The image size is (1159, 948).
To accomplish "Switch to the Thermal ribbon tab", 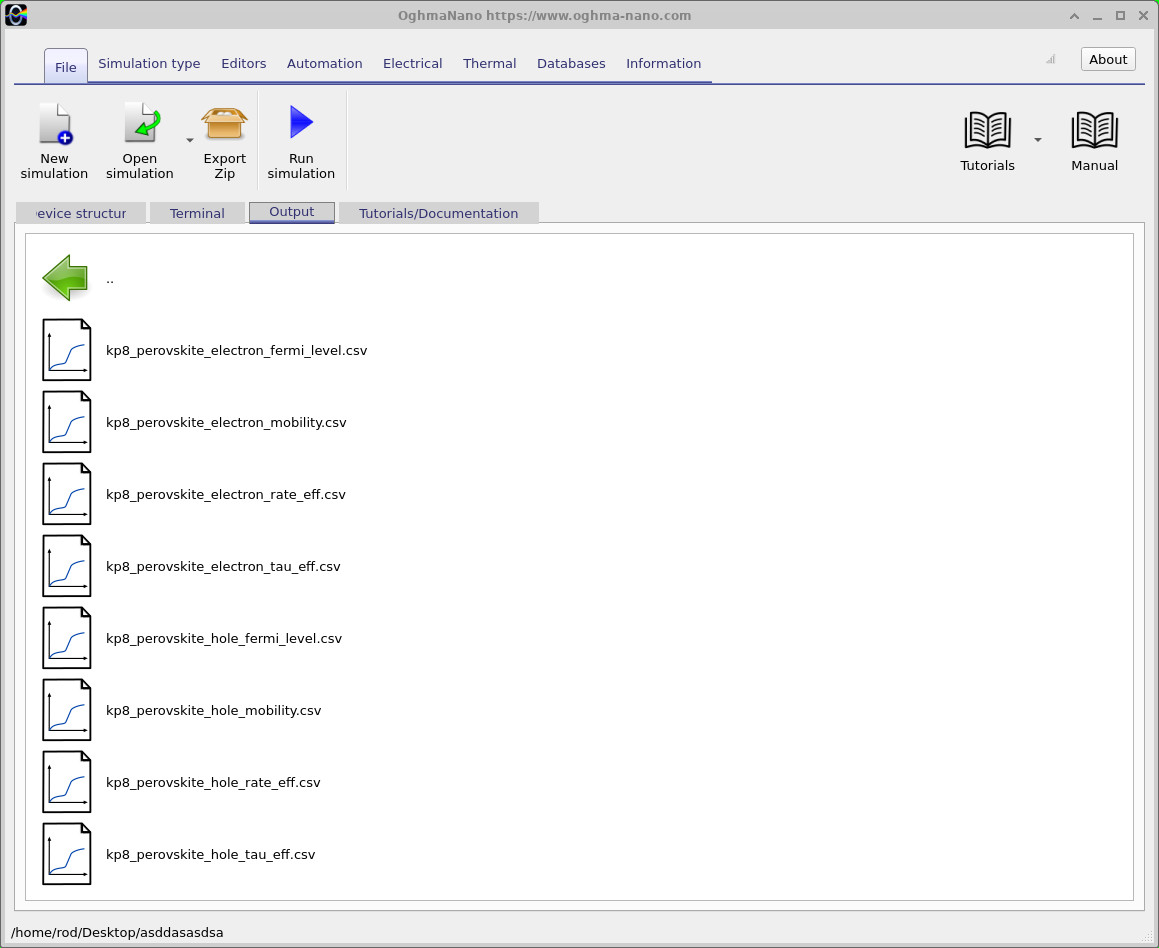I will coord(489,64).
